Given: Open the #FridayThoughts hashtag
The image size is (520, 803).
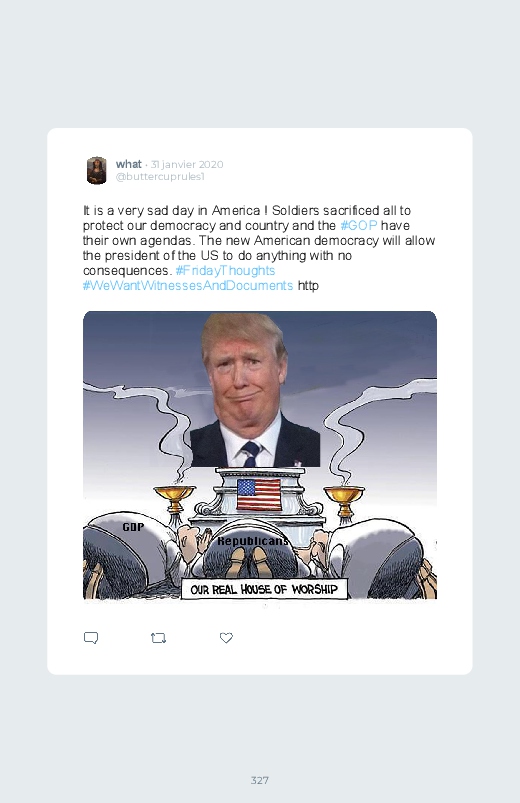Looking at the screenshot, I should coord(225,270).
